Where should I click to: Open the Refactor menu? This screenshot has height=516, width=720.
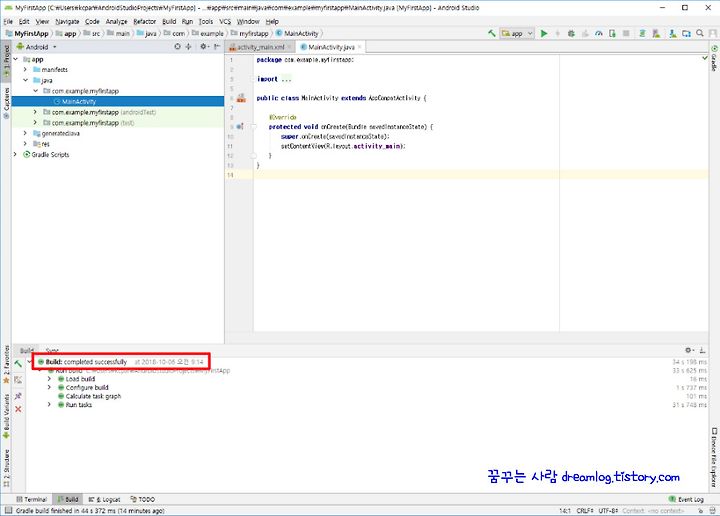(145, 21)
